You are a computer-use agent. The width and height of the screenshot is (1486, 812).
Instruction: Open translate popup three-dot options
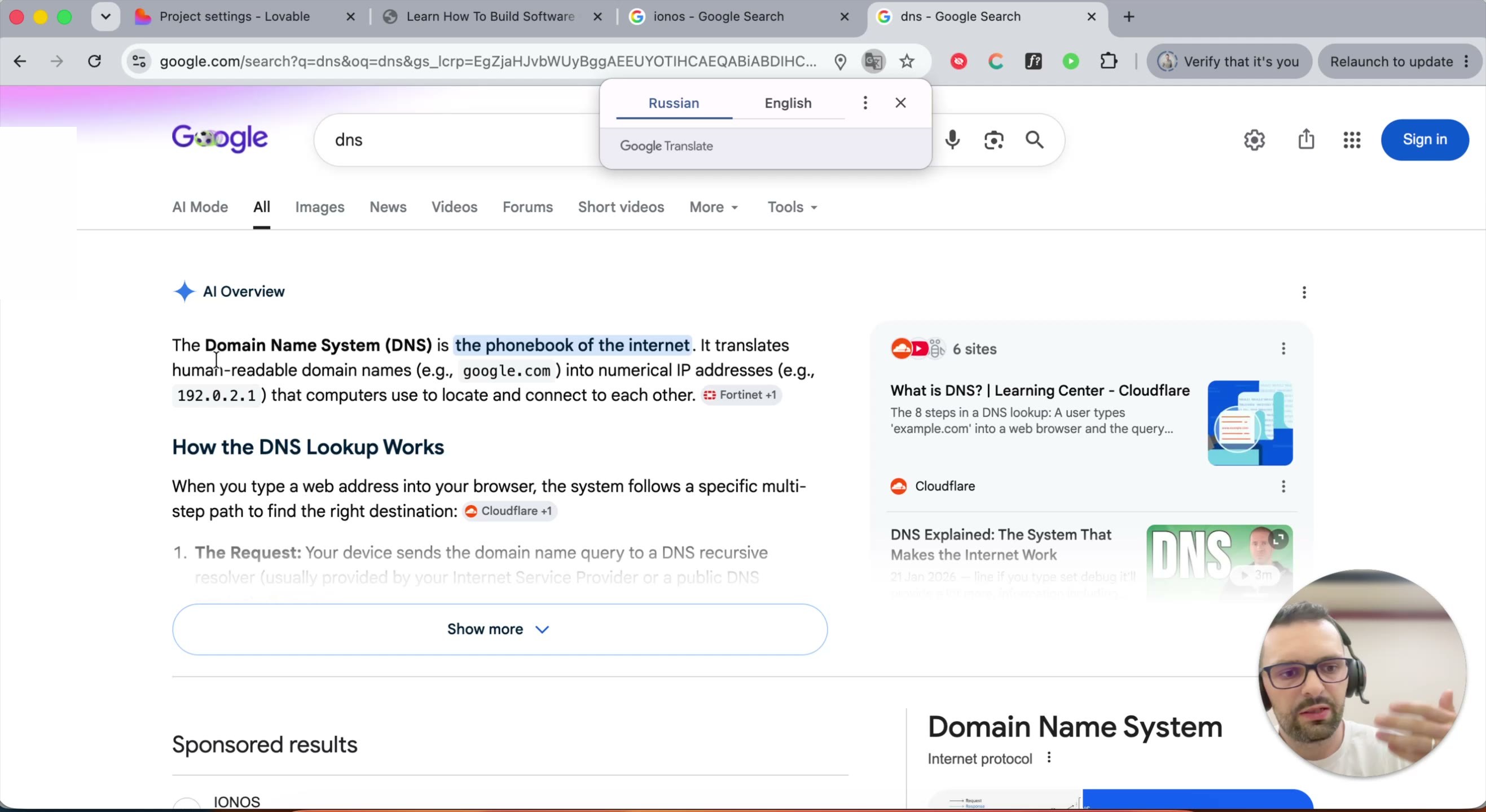coord(865,103)
